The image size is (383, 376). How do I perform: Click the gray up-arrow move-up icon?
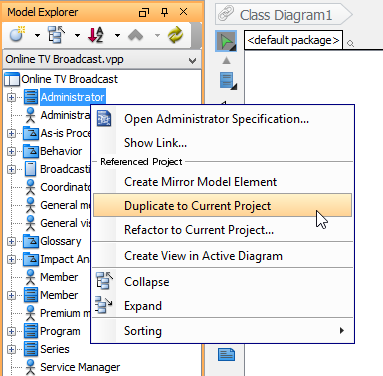tap(136, 35)
